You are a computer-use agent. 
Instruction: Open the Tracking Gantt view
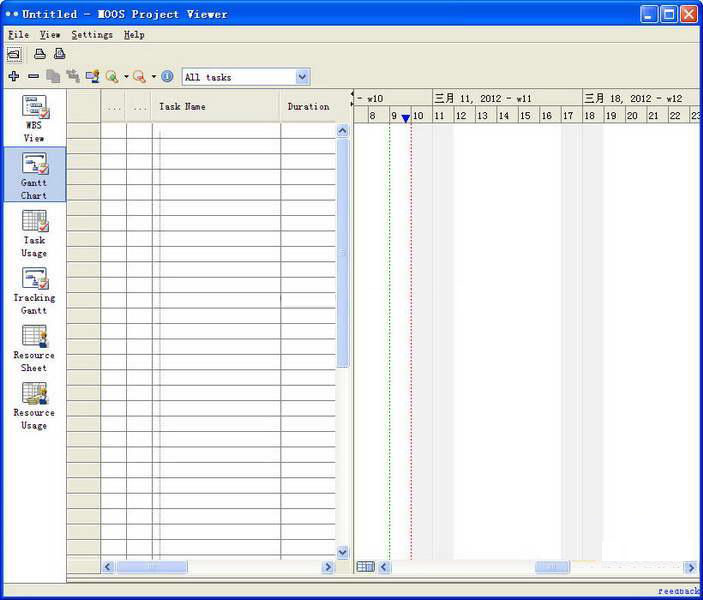click(x=34, y=291)
